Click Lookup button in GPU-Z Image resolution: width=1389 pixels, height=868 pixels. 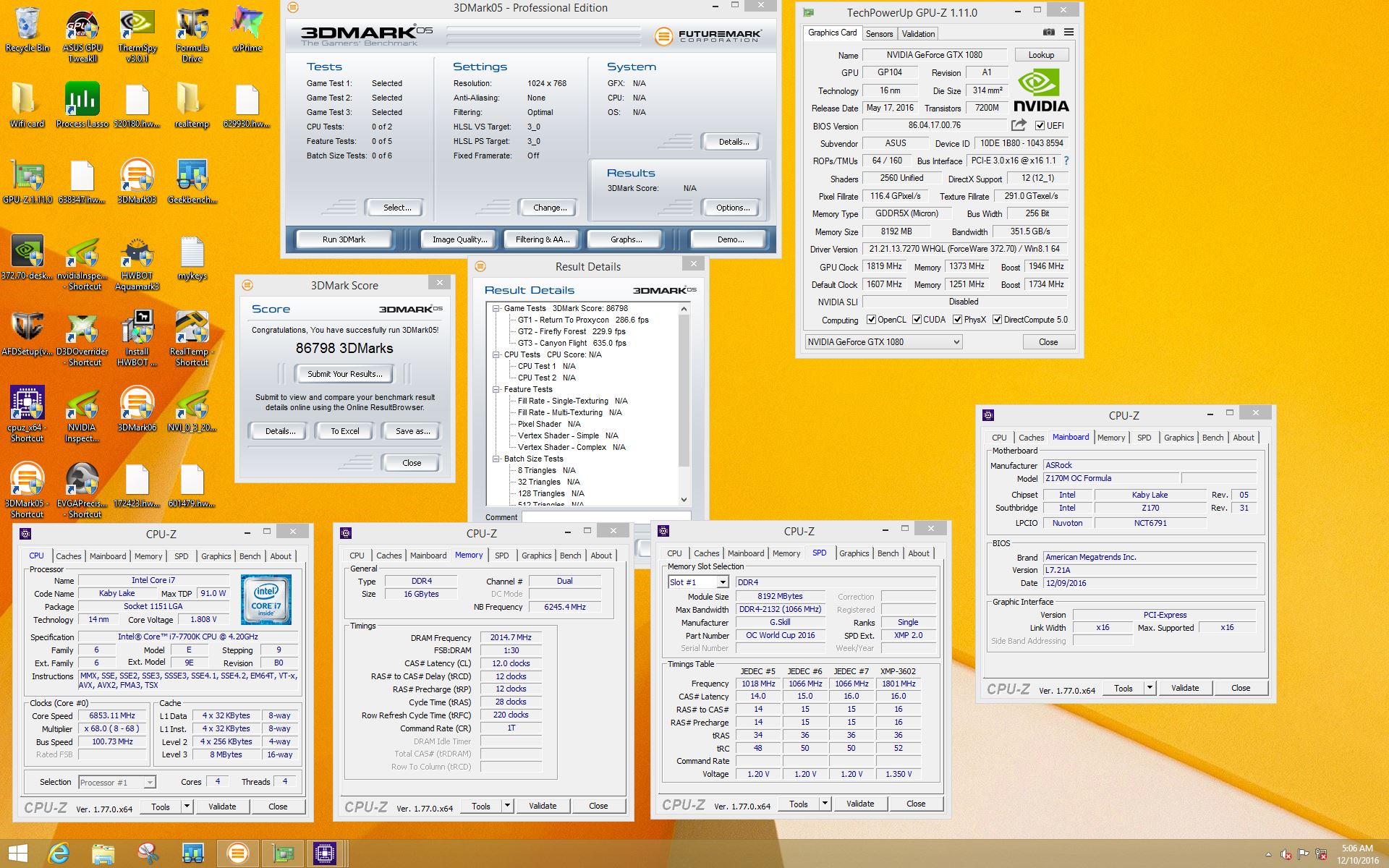(1041, 55)
